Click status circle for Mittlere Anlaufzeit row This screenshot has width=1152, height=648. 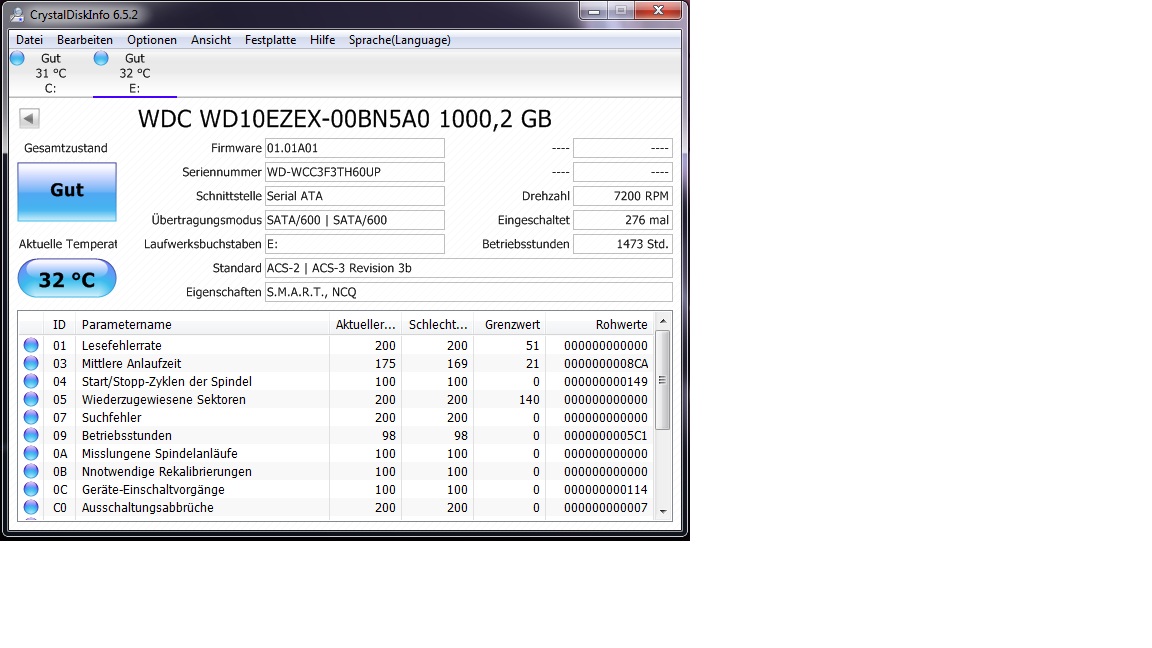31,363
